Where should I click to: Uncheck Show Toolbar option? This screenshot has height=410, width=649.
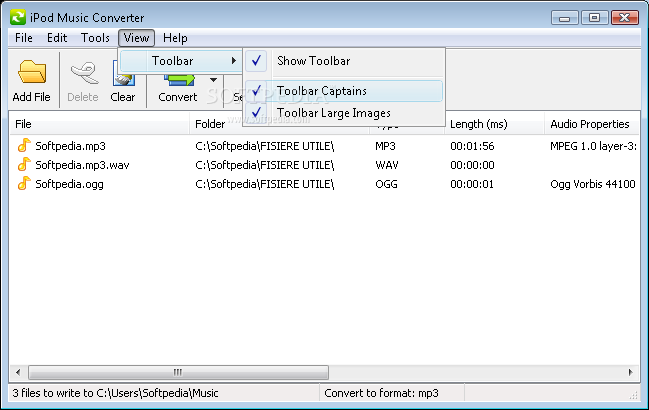coord(344,61)
